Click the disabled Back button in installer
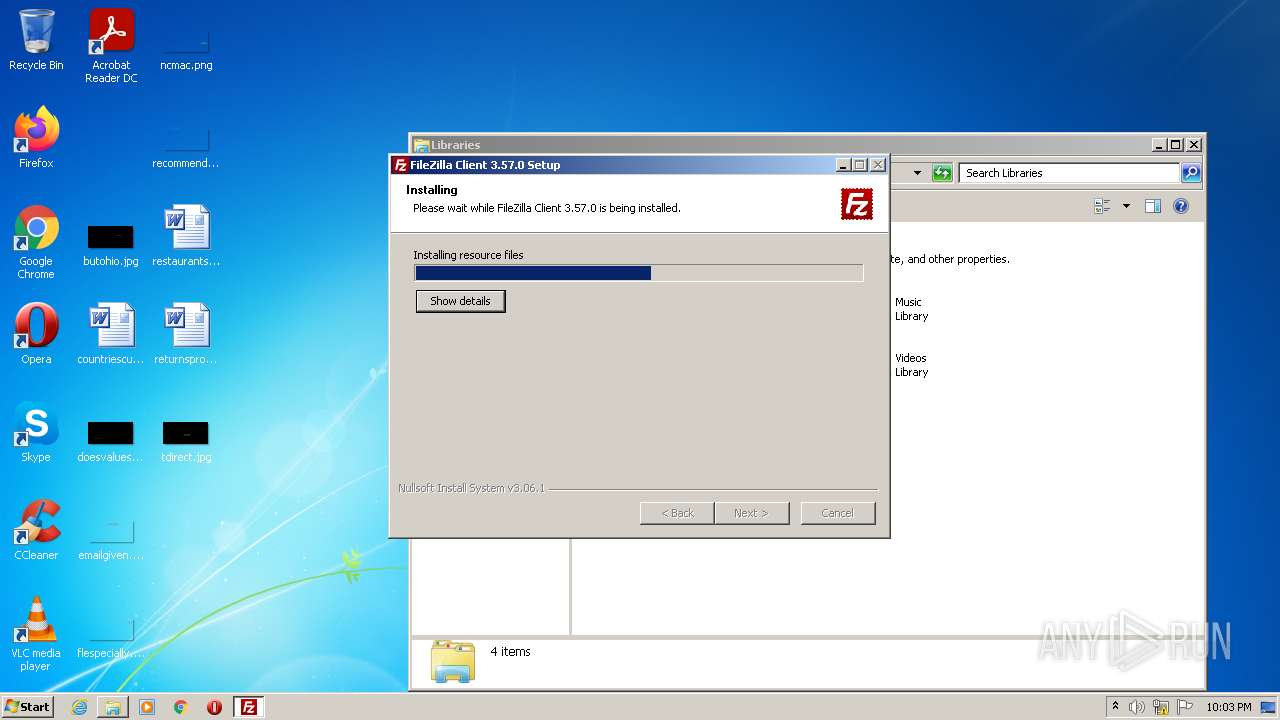This screenshot has height=720, width=1280. 677,513
